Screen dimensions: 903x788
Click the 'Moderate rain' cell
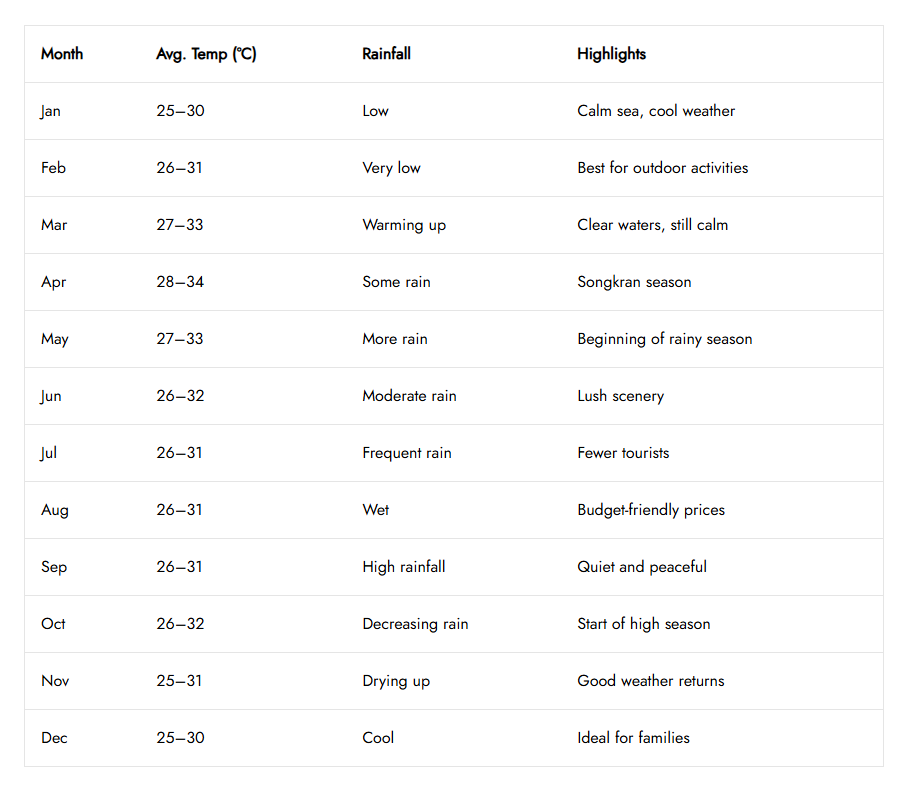(409, 396)
